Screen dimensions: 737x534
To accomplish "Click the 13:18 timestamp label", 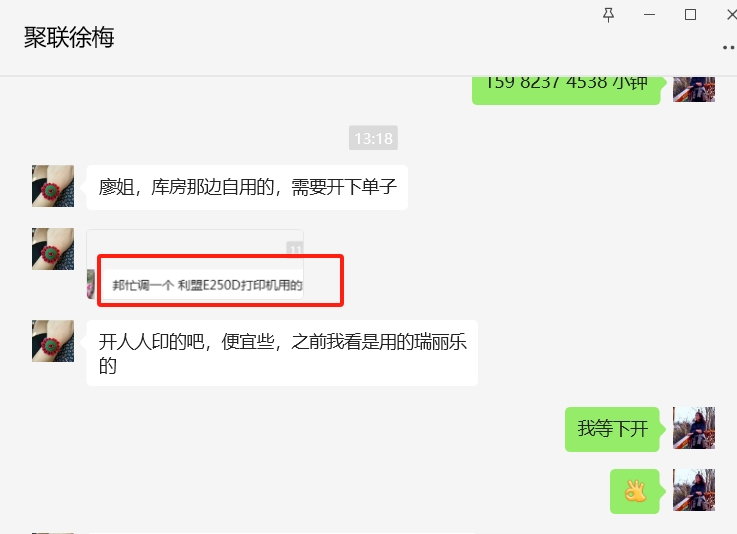I will point(373,138).
